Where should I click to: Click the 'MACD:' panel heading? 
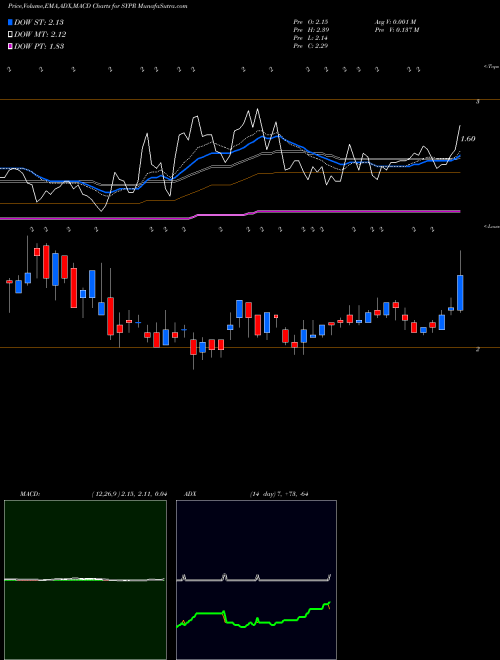29,494
